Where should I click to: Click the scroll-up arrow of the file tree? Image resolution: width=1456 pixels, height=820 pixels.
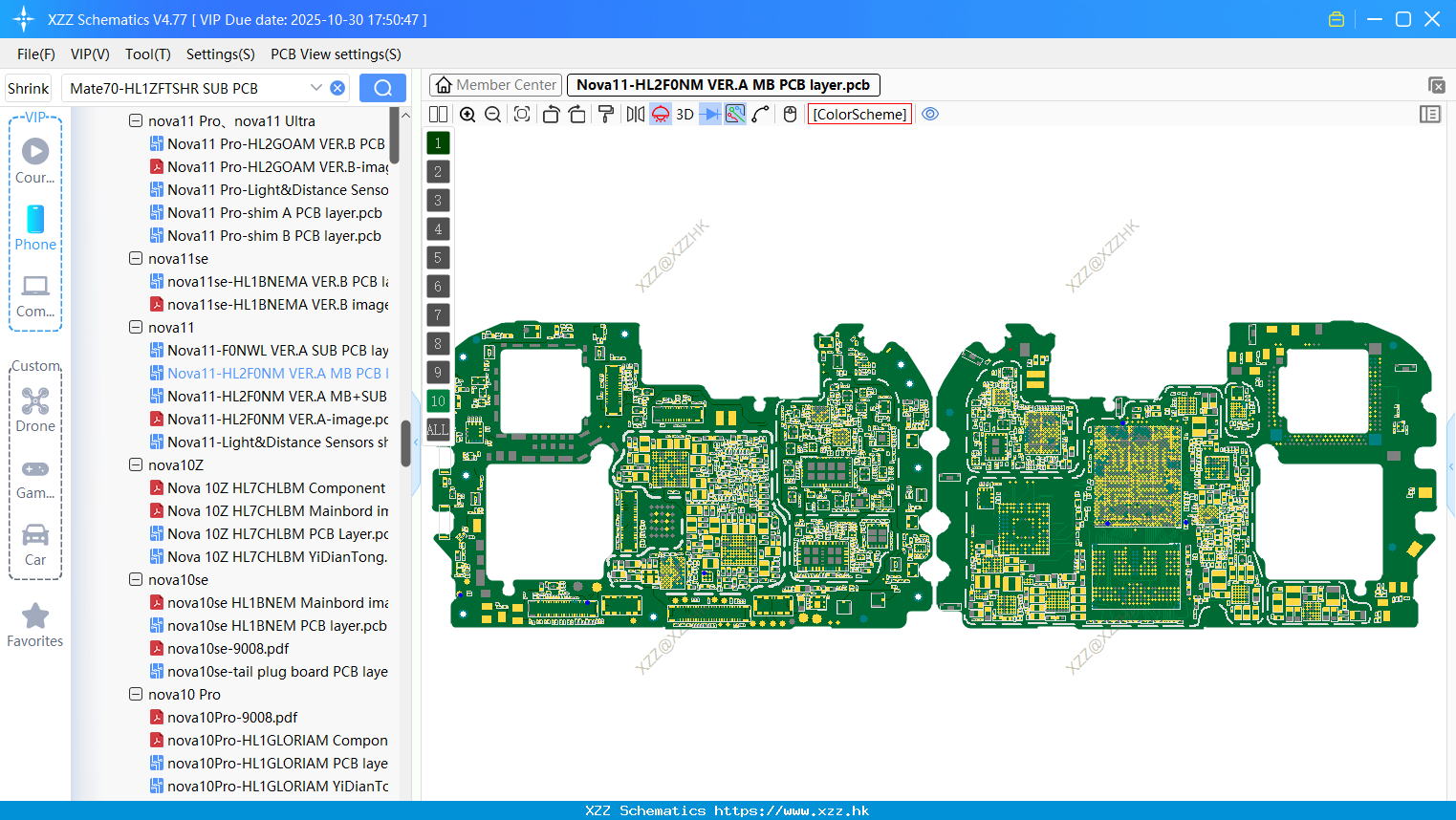click(x=405, y=115)
